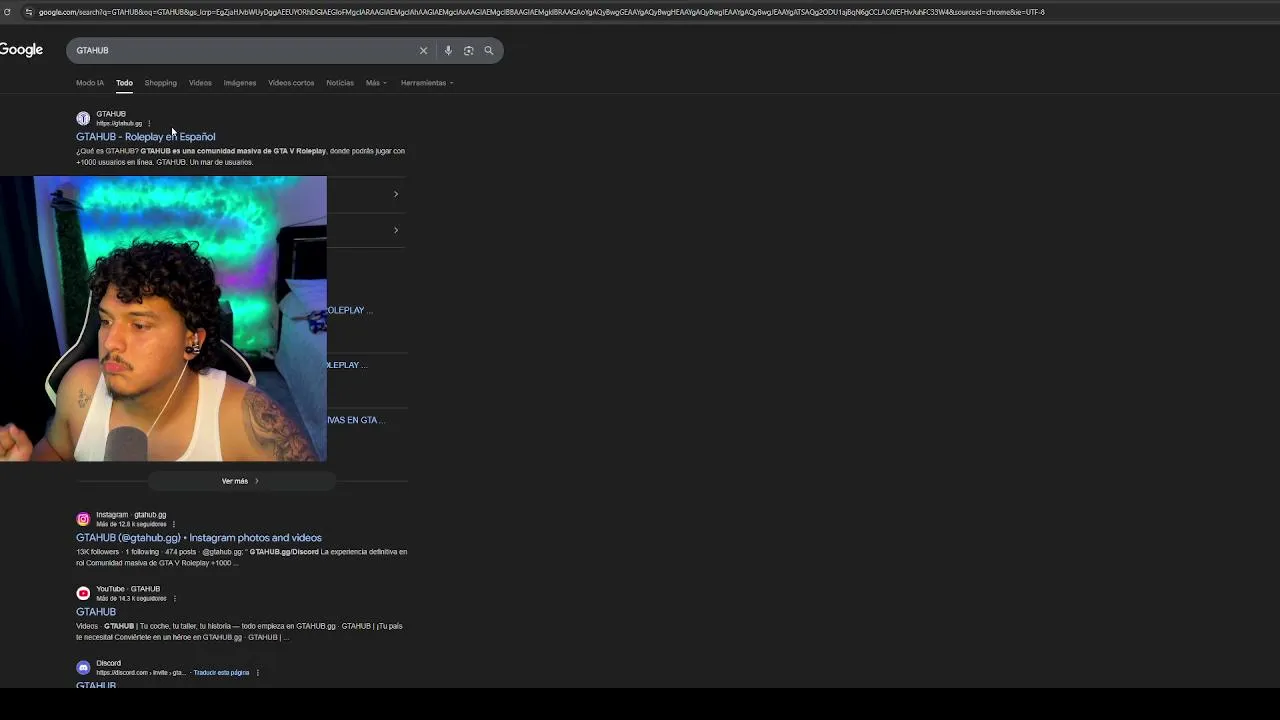1280x720 pixels.
Task: Open site information icon in address bar
Action: tap(28, 12)
